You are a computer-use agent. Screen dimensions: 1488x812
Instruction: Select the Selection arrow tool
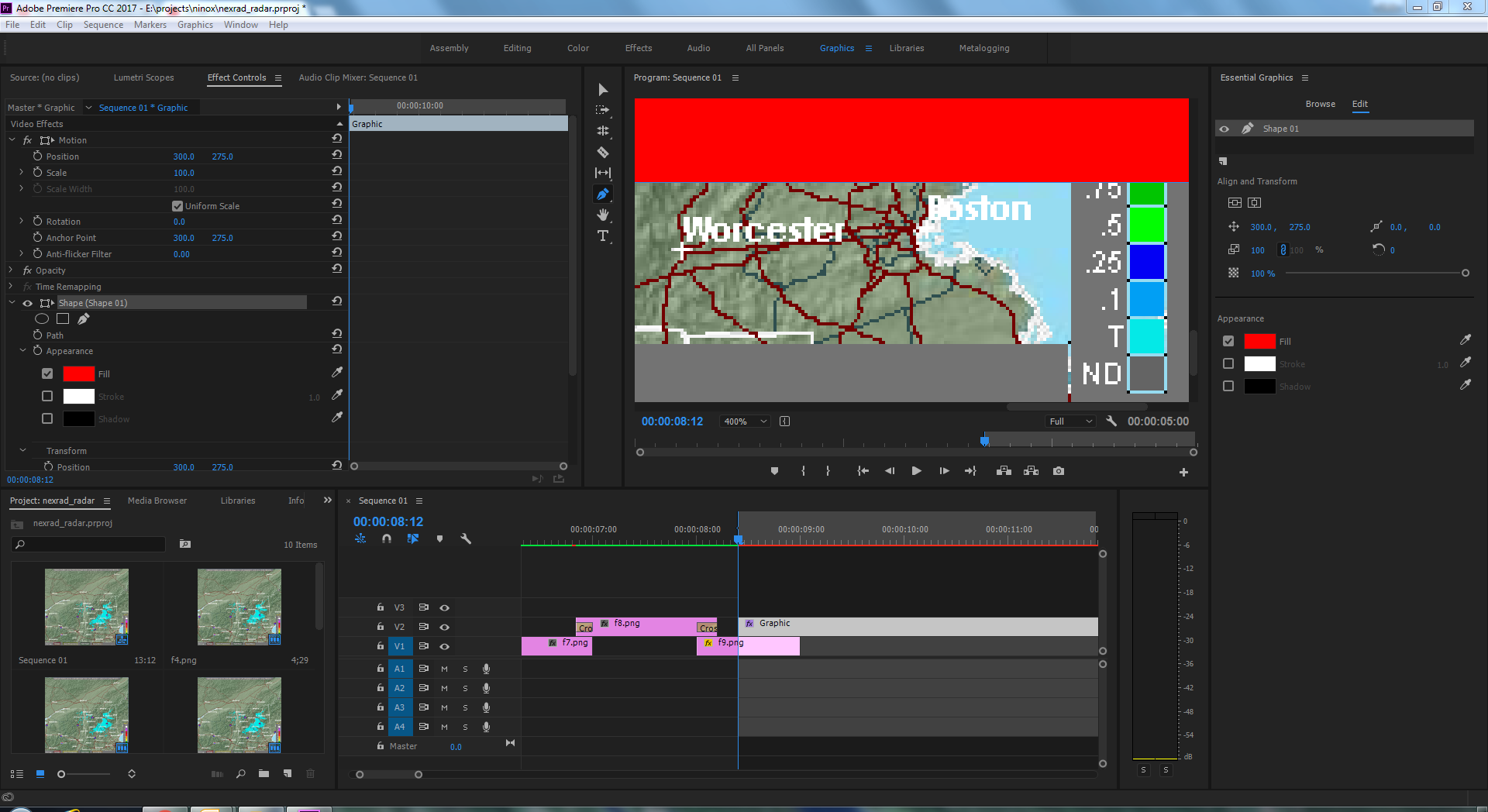pos(603,89)
